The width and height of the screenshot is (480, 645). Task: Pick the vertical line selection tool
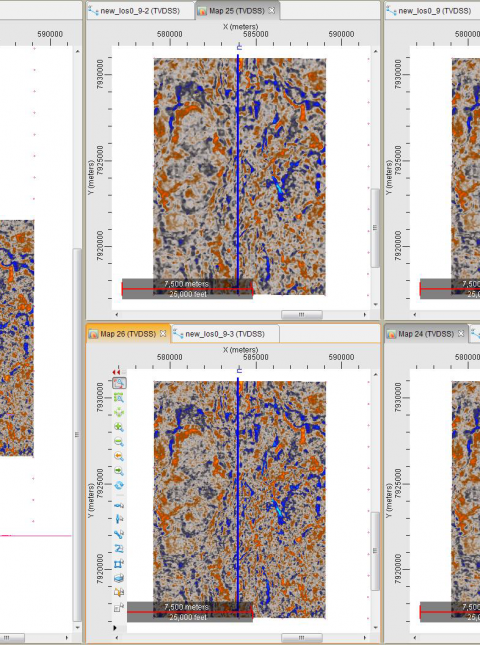pyautogui.click(x=119, y=520)
